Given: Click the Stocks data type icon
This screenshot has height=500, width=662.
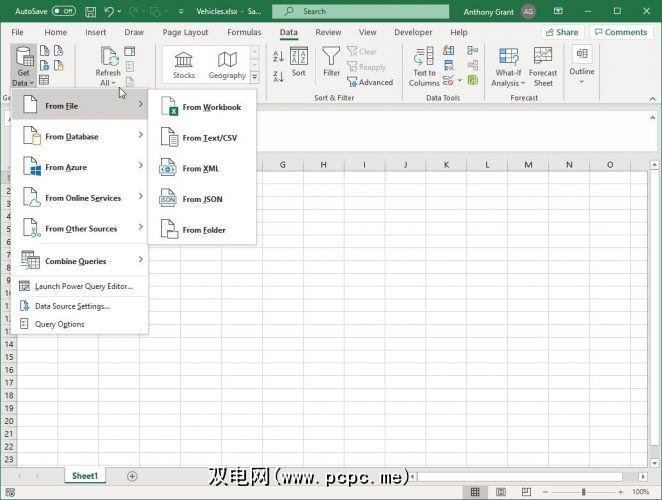Looking at the screenshot, I should click(184, 64).
